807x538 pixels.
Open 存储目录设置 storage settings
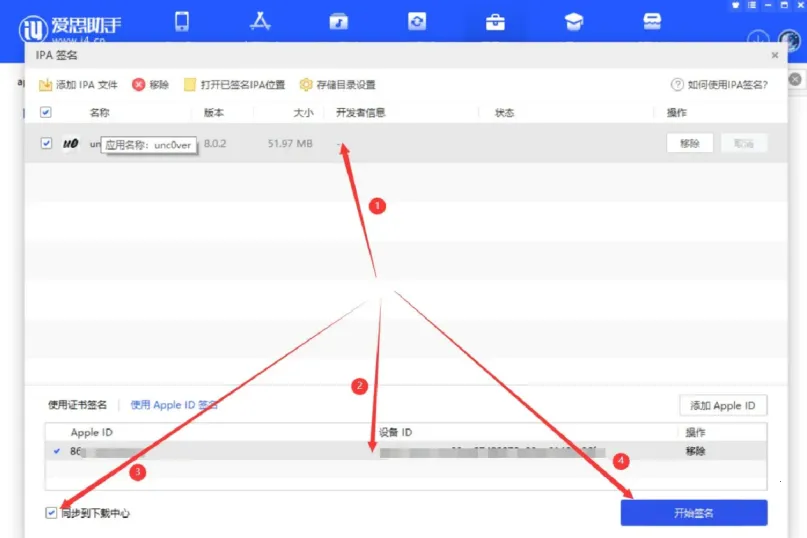[x=338, y=84]
